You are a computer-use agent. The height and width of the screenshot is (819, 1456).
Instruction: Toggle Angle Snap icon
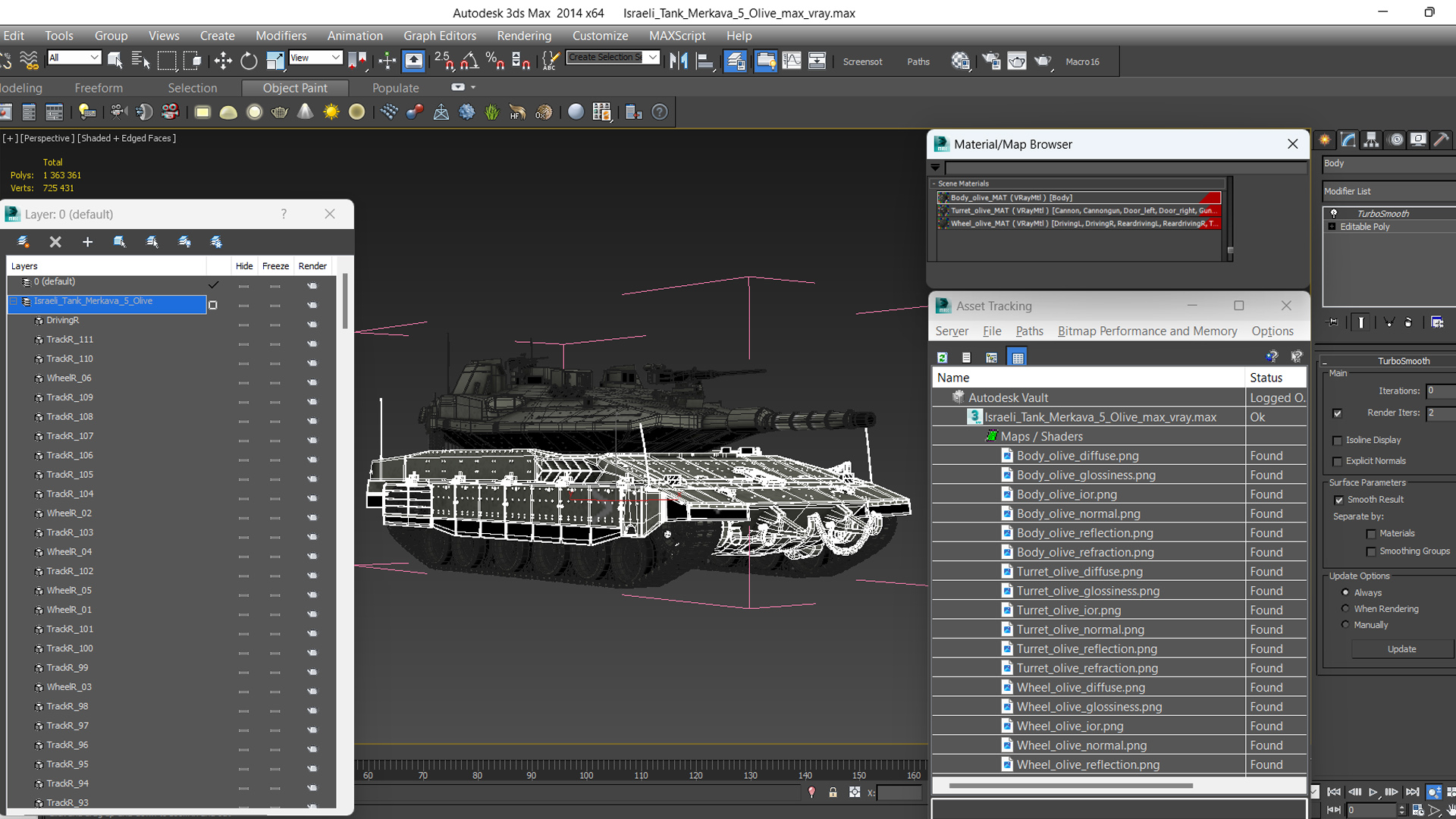[470, 61]
